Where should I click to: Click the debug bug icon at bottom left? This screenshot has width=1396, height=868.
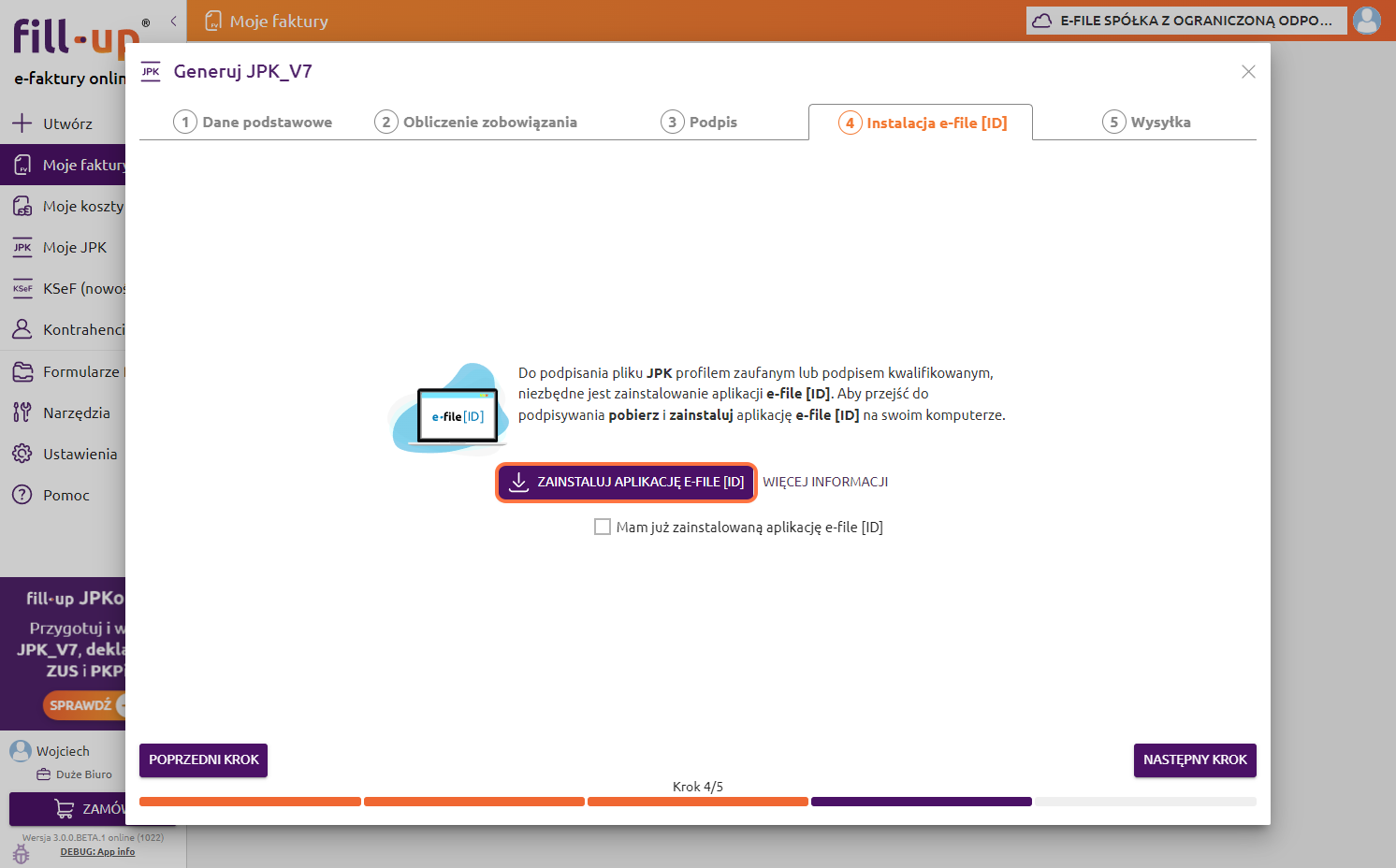click(21, 853)
